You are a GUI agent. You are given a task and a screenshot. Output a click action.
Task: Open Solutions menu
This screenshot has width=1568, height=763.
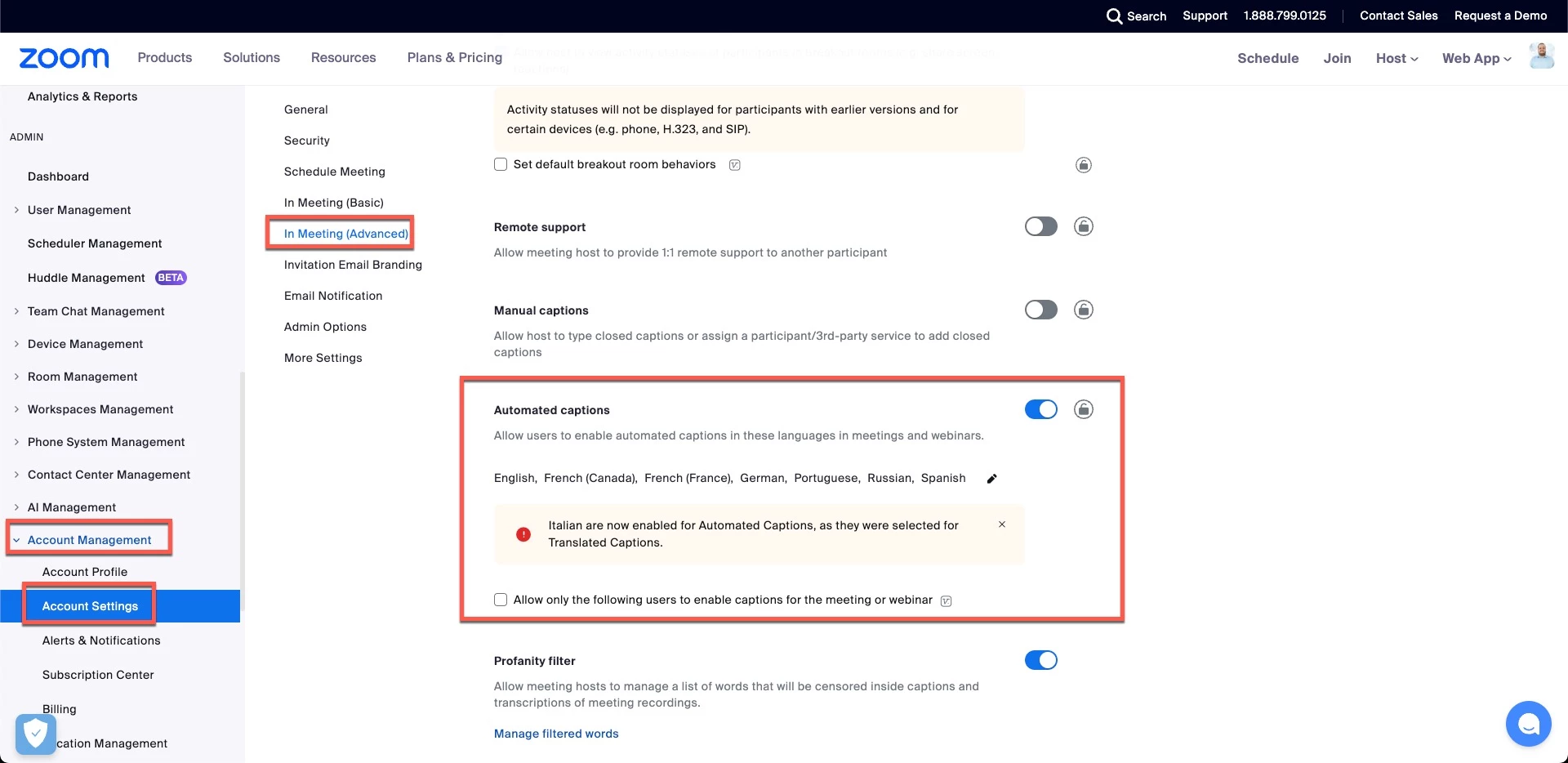pos(252,57)
